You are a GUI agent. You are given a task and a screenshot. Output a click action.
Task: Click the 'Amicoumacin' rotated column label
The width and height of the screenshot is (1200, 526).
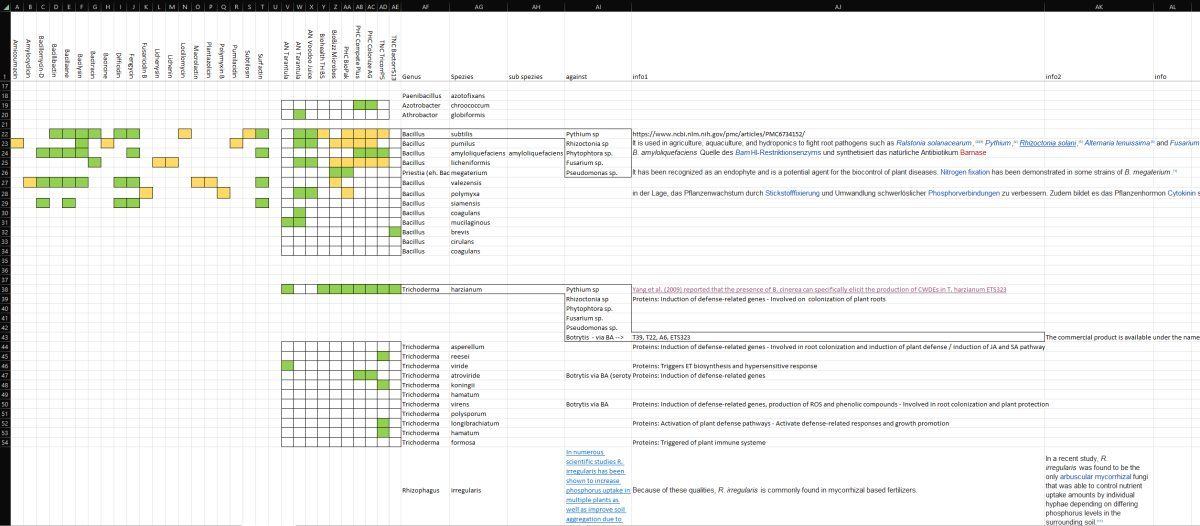point(15,59)
